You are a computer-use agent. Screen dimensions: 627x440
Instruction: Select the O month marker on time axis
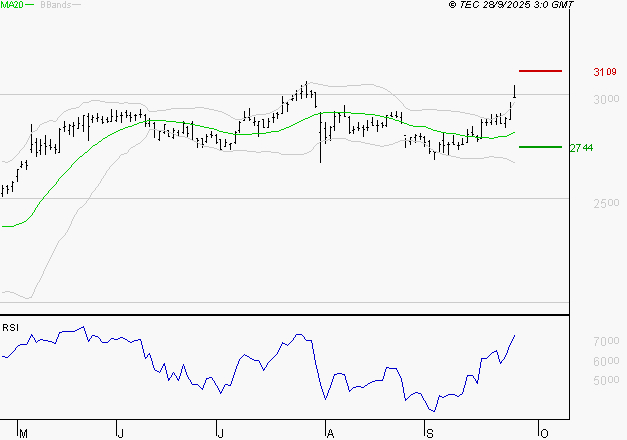pyautogui.click(x=542, y=433)
